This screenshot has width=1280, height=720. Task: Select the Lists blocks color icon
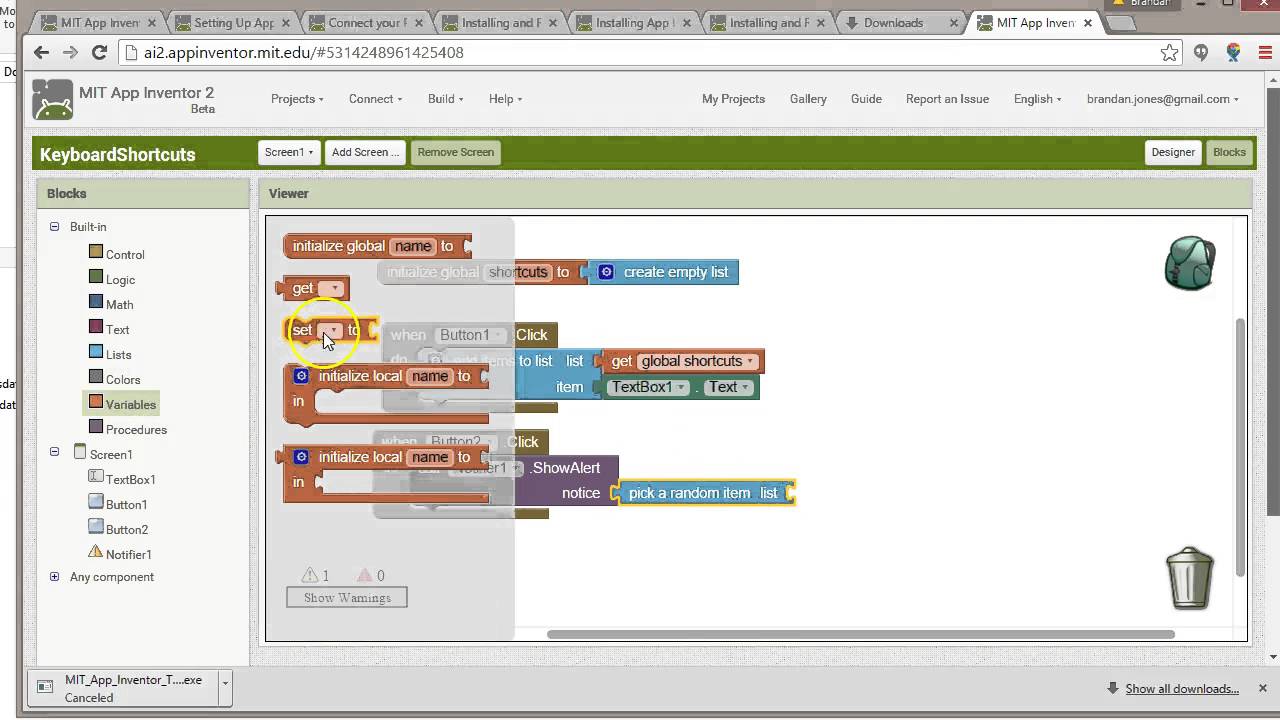tap(96, 352)
